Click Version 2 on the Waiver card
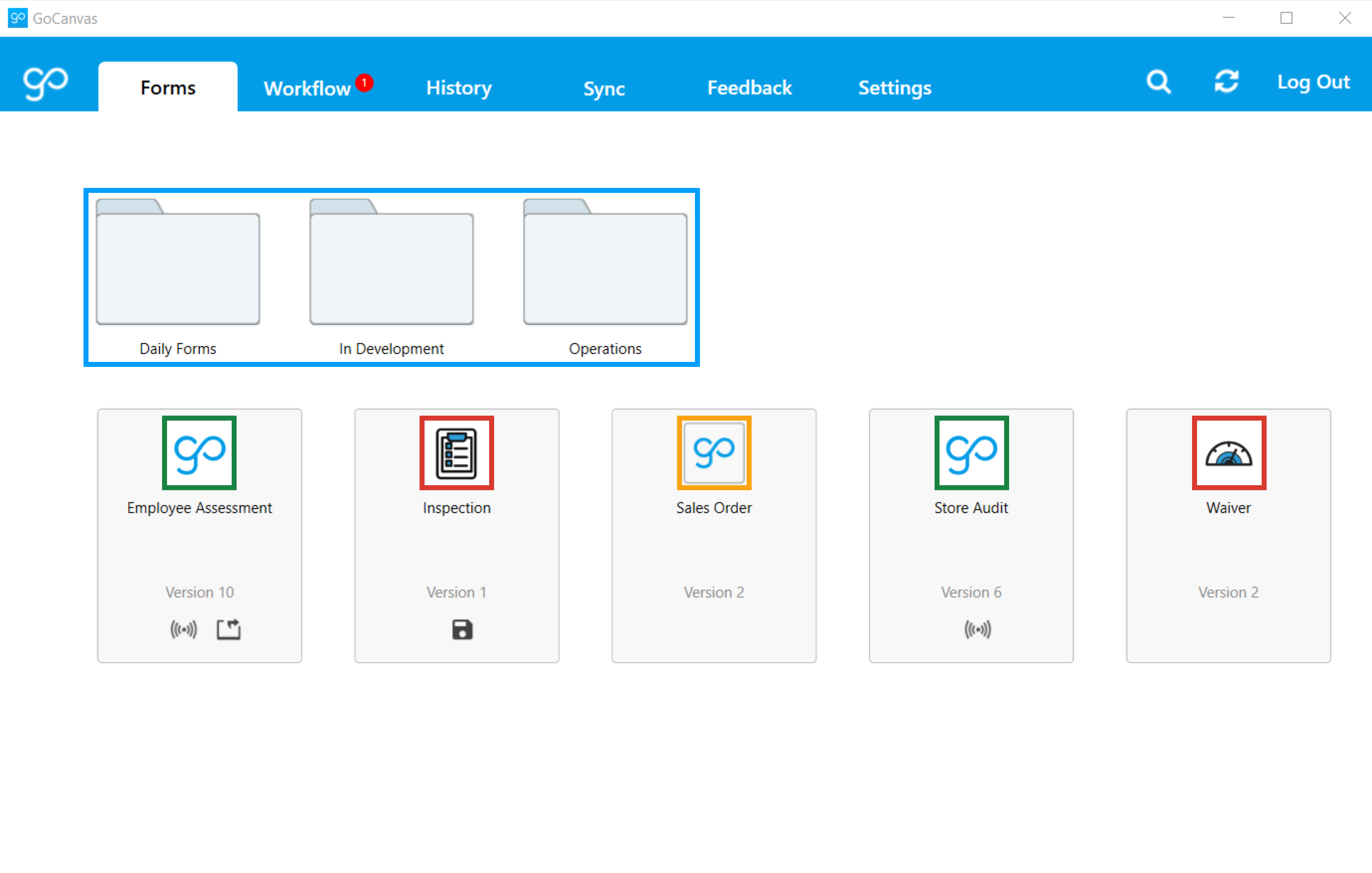This screenshot has height=873, width=1372. point(1228,592)
